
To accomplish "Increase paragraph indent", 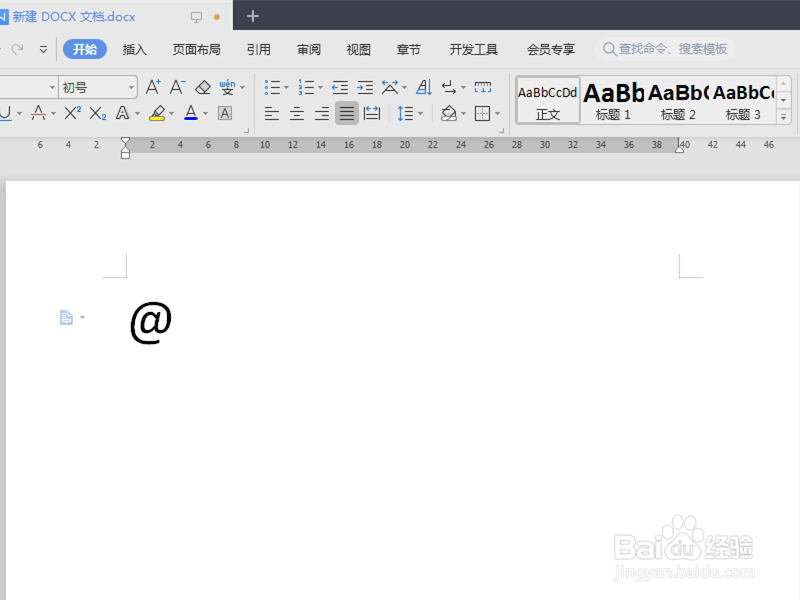I will (365, 87).
